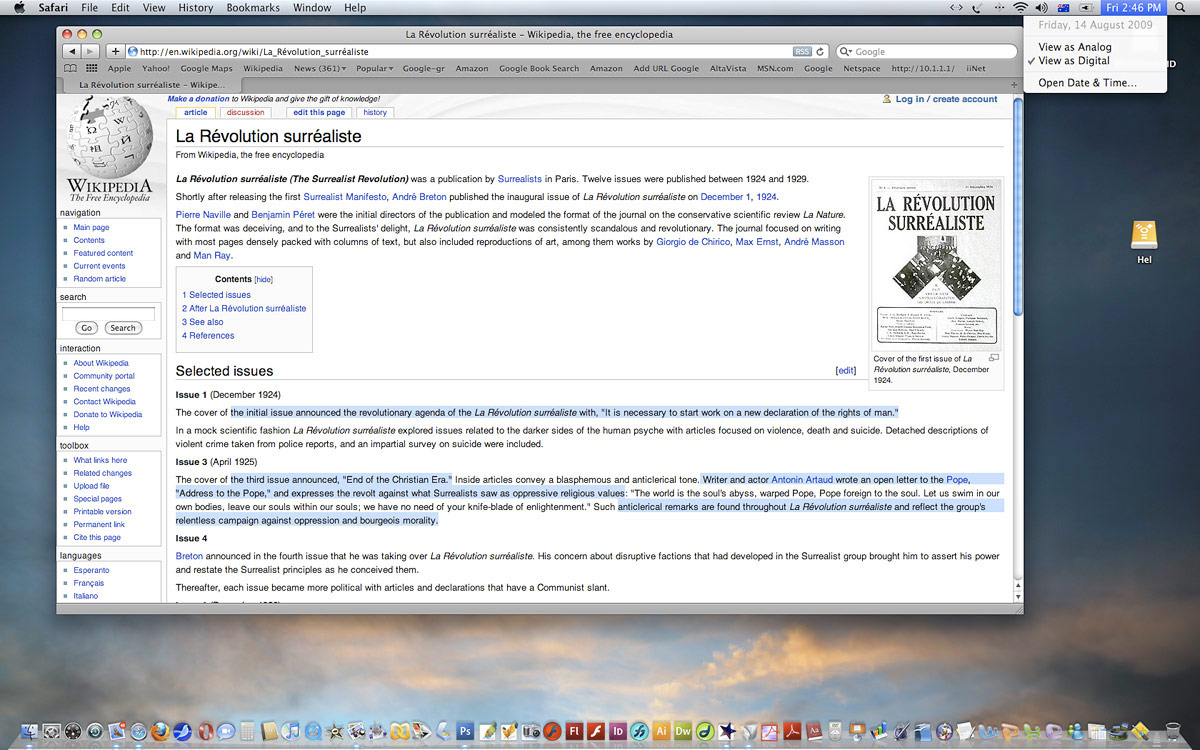Expand the Popular bookmarks dropdown
The height and width of the screenshot is (750, 1200).
[x=374, y=69]
